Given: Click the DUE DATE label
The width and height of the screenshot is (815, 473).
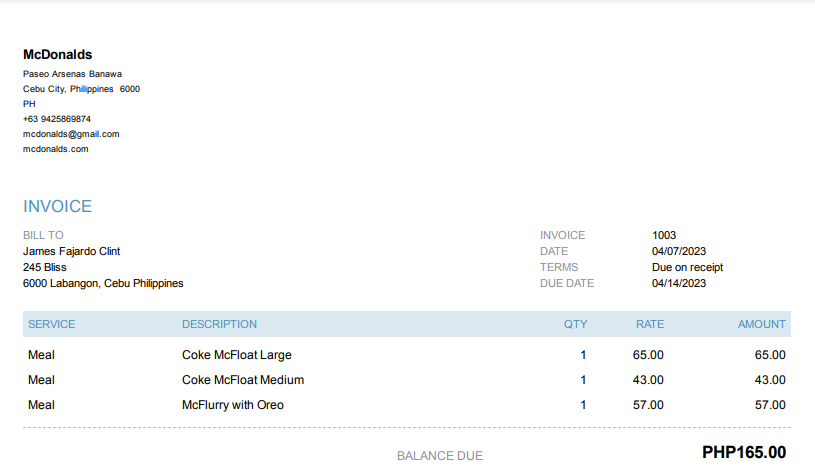Looking at the screenshot, I should pyautogui.click(x=567, y=284).
